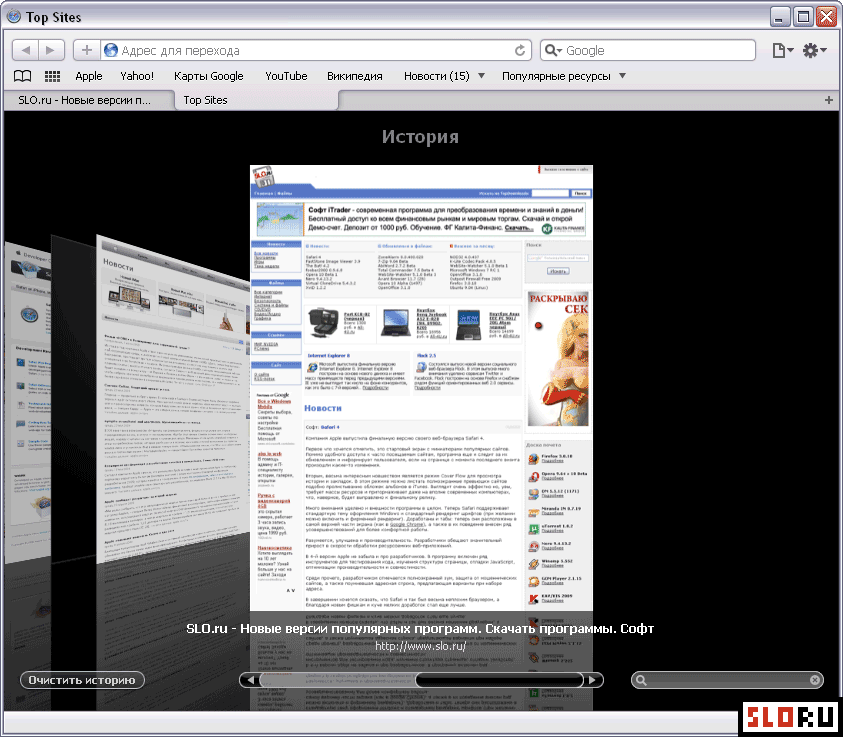Open a new tab with plus icon
Screen dimensions: 843x737
point(828,100)
